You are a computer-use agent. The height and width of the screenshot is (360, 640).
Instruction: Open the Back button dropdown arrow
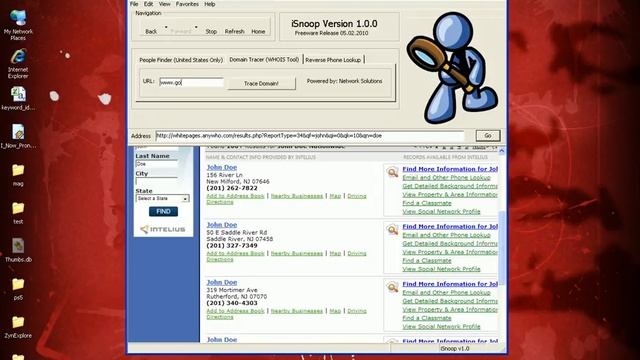[166, 27]
